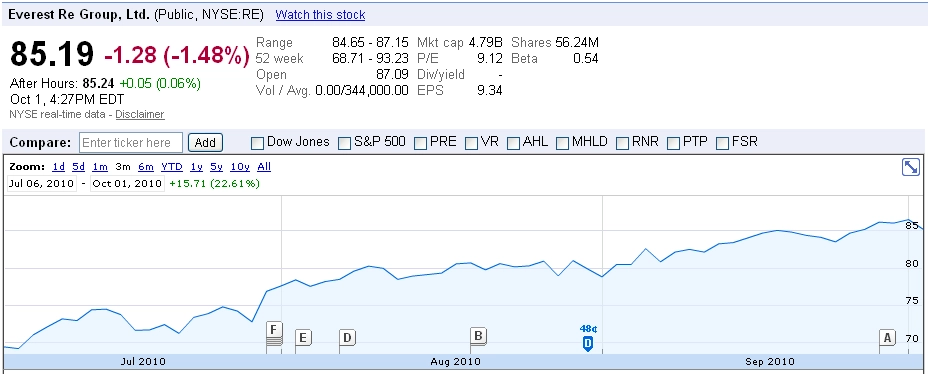Toggle the PTP comparison checkbox
Viewport: 928px width, 374px height.
(x=674, y=143)
